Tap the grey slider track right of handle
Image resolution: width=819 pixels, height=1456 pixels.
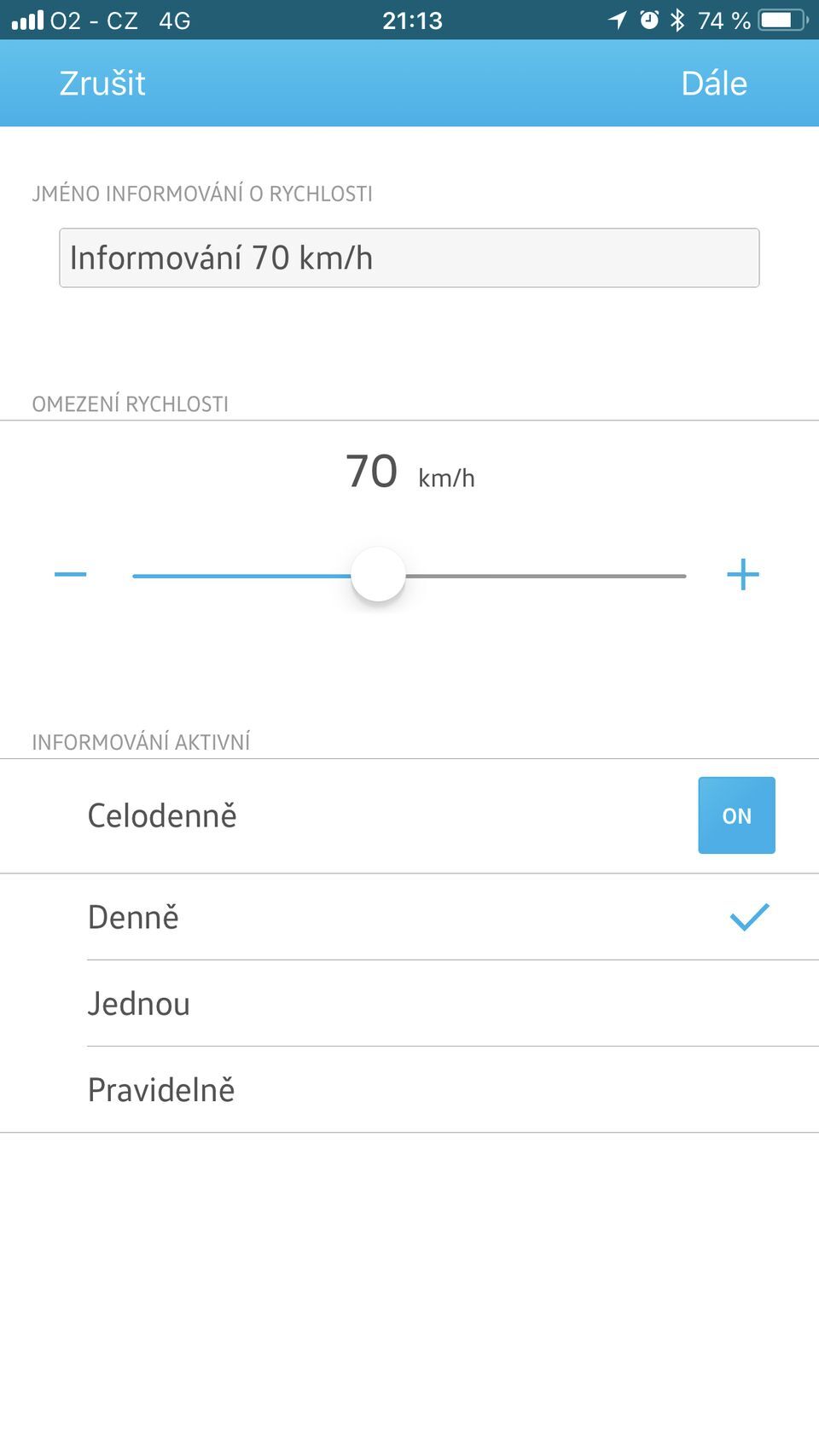tap(546, 576)
